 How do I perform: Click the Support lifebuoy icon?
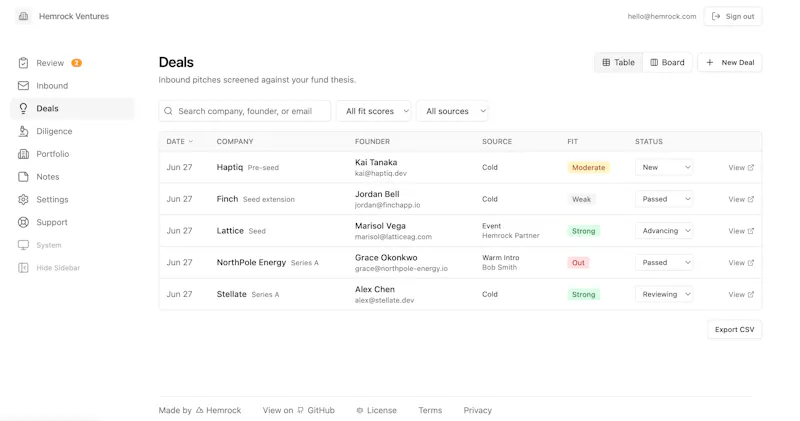23,222
